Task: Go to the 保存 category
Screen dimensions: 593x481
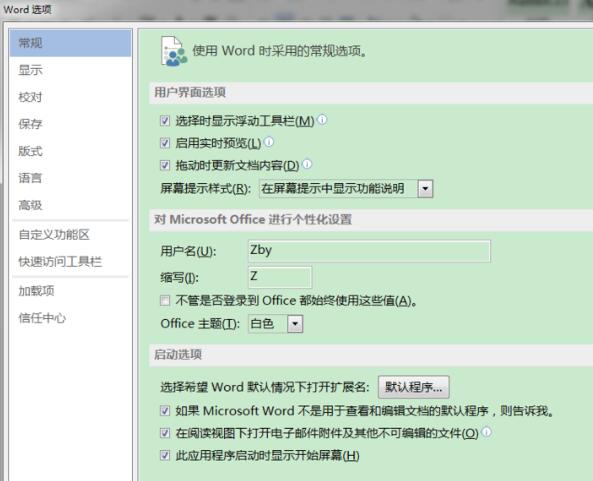Action: tap(70, 124)
